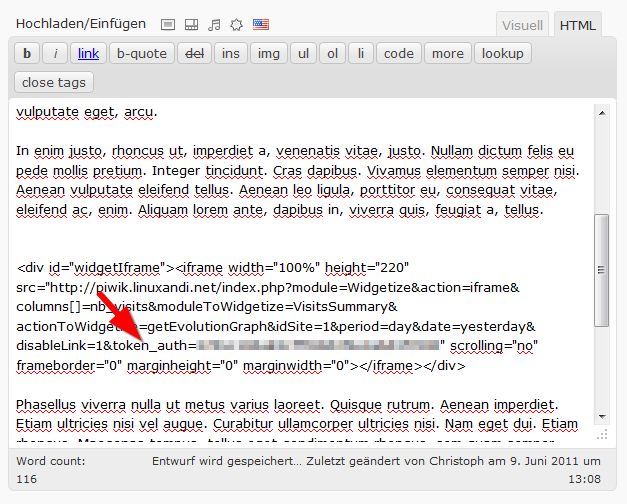Insert a hyperlink with the link button

tap(88, 53)
